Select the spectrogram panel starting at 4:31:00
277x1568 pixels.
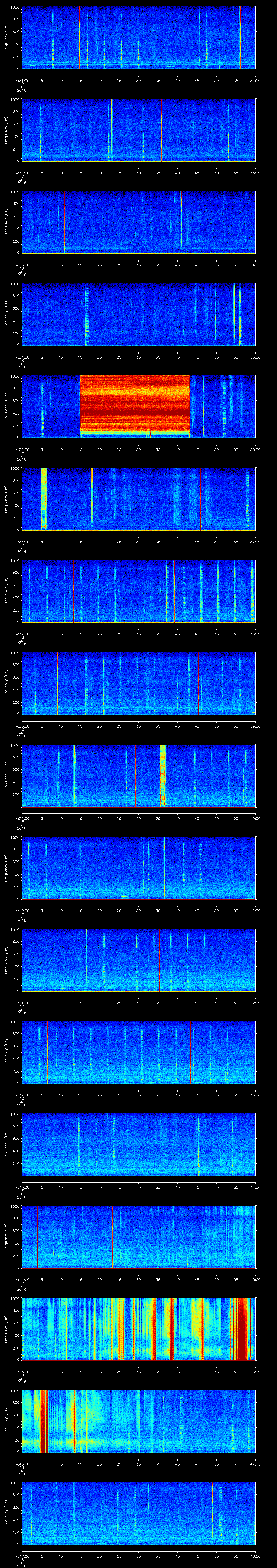139,38
